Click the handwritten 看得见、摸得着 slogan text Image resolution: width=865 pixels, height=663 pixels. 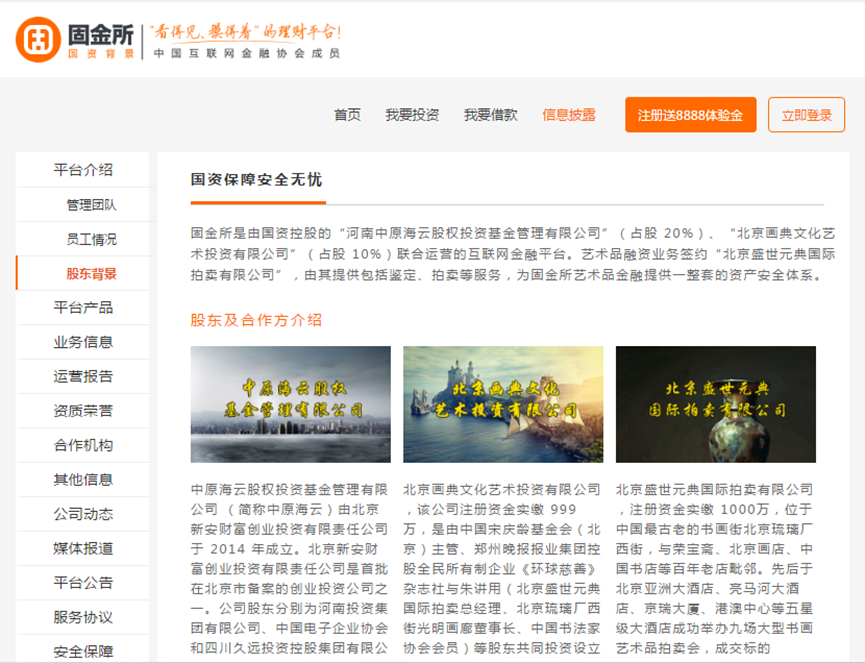tap(247, 32)
